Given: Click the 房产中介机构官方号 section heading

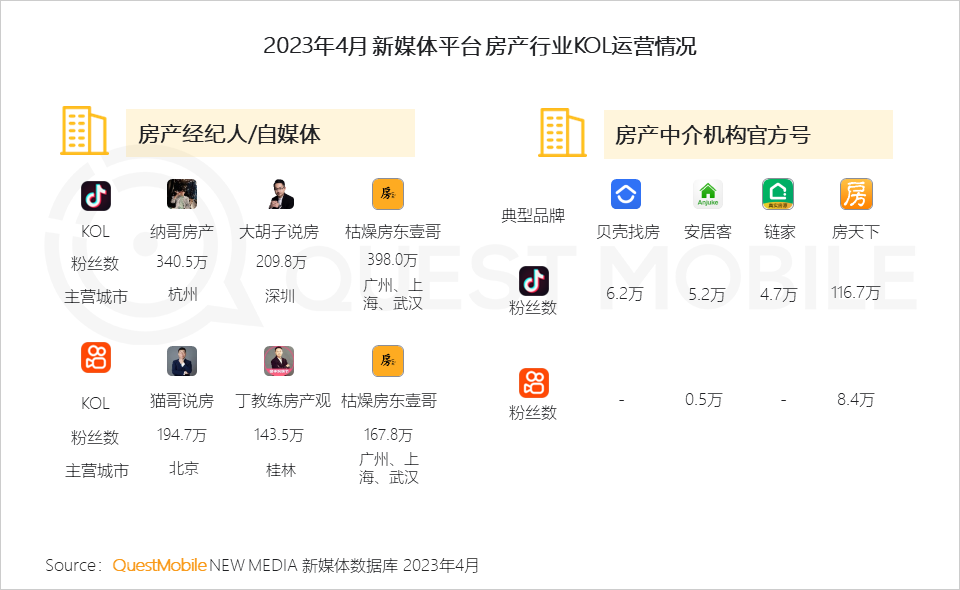Looking at the screenshot, I should [x=711, y=135].
